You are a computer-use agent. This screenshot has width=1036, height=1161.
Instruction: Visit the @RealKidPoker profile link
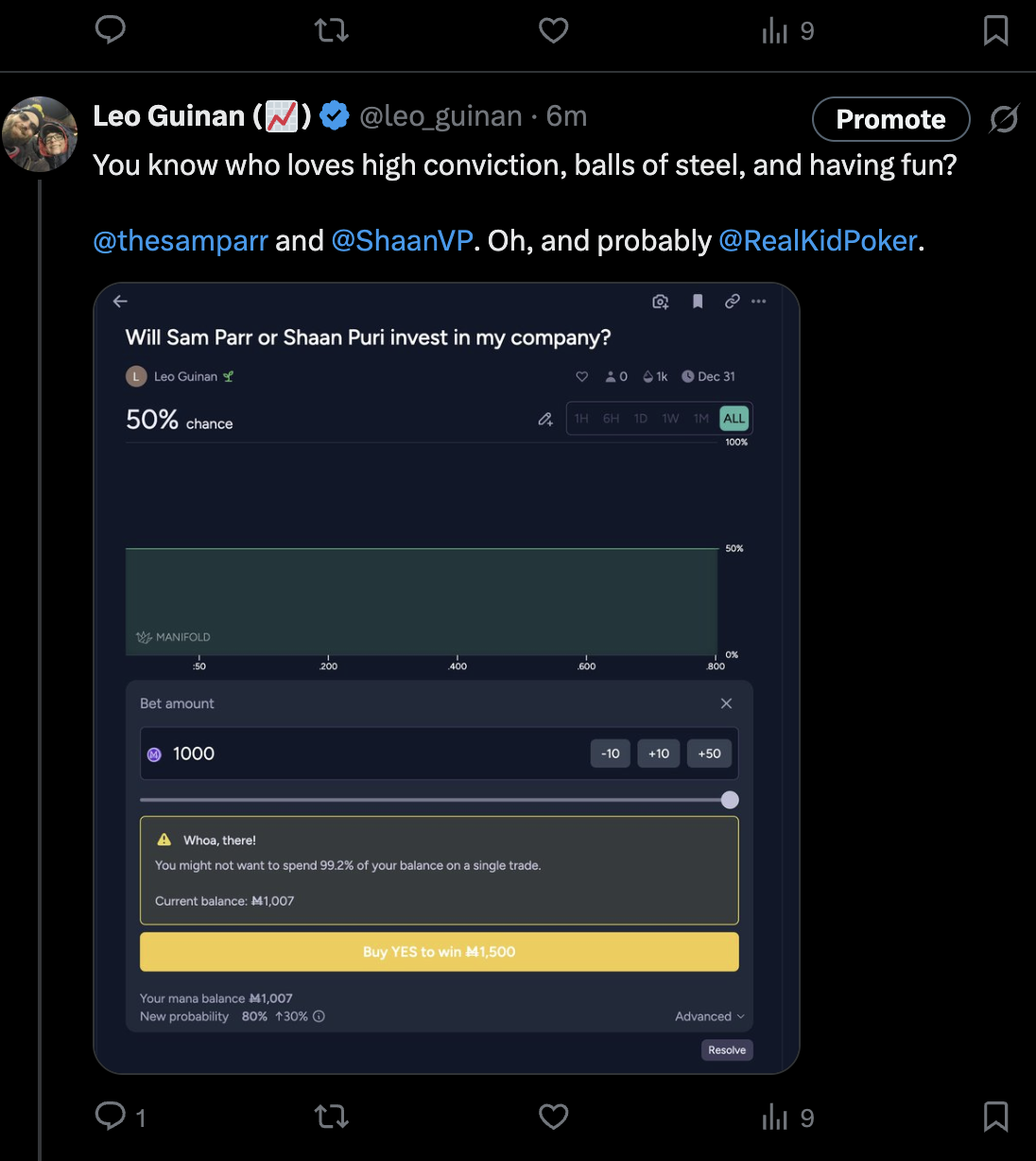(818, 241)
